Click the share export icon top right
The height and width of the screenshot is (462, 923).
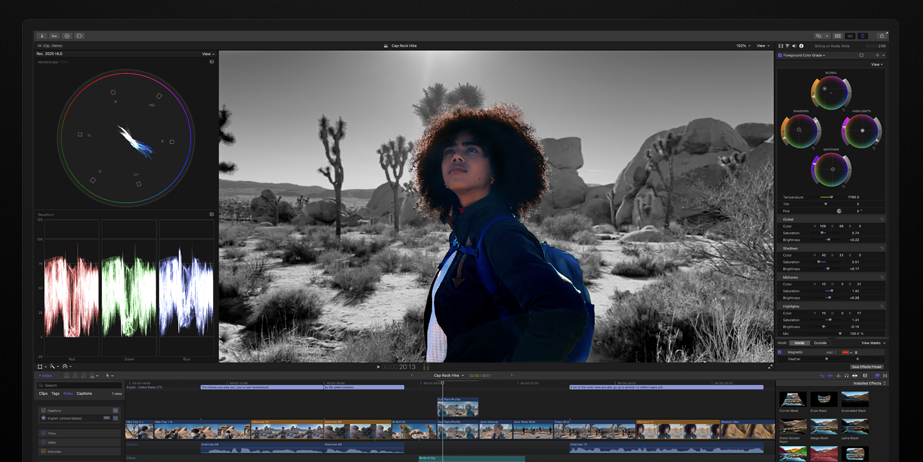tap(881, 36)
